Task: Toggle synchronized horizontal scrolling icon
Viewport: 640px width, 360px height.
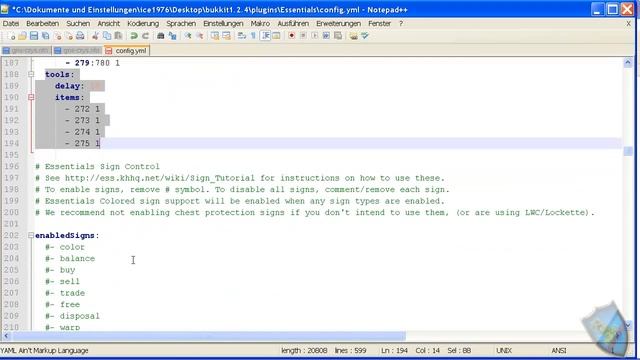Action: click(x=226, y=36)
